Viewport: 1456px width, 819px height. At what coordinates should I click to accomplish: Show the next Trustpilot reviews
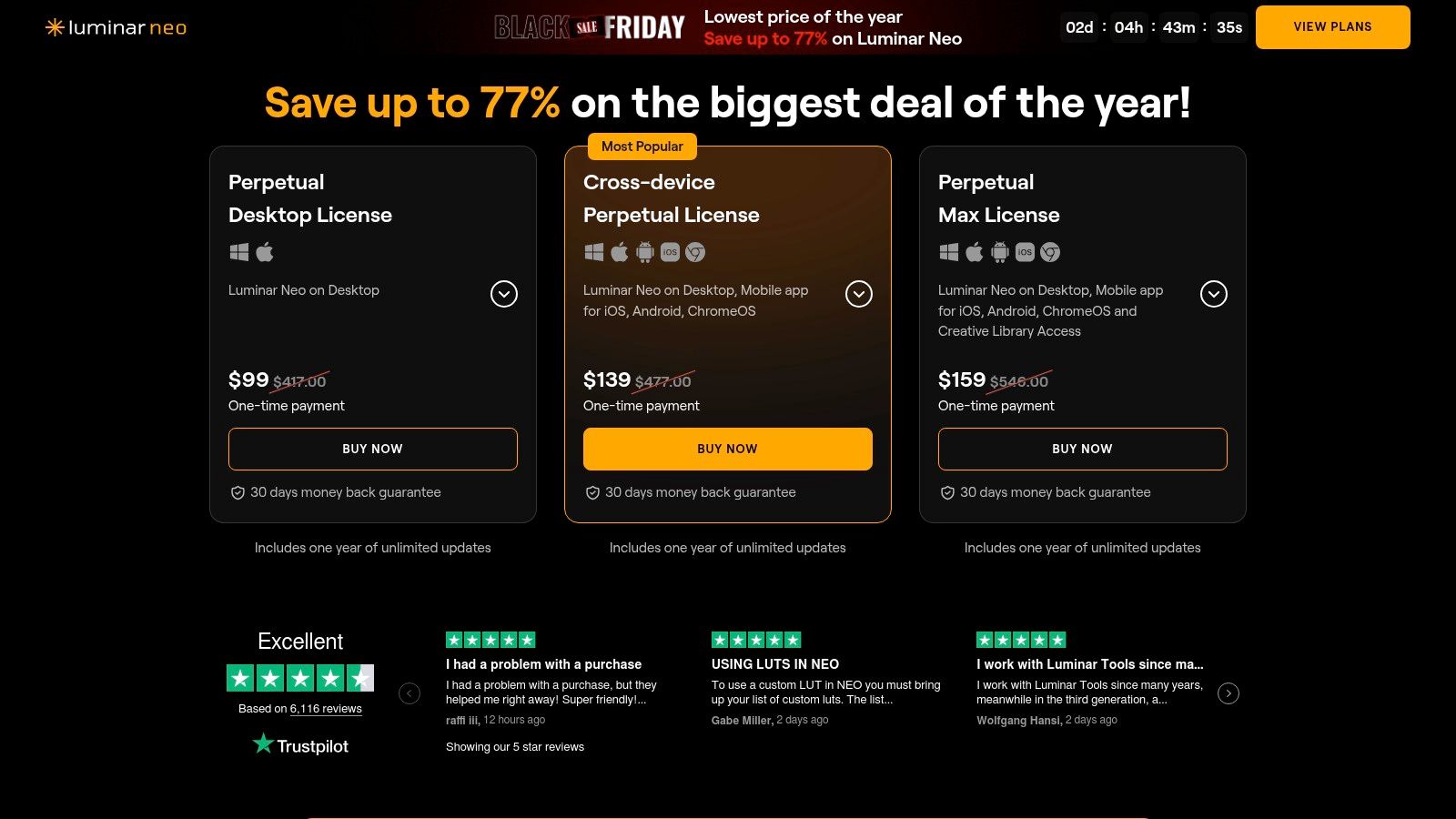coord(1228,693)
